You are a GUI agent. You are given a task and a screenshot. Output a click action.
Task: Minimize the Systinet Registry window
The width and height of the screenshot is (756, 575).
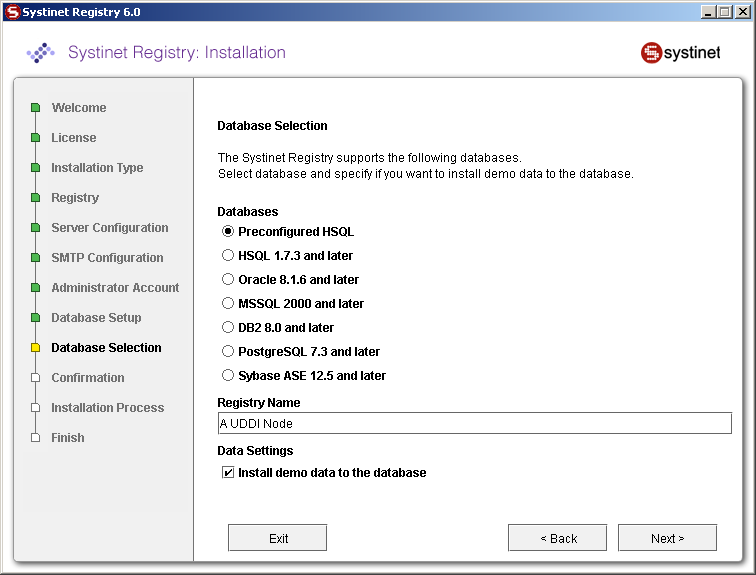pos(707,12)
